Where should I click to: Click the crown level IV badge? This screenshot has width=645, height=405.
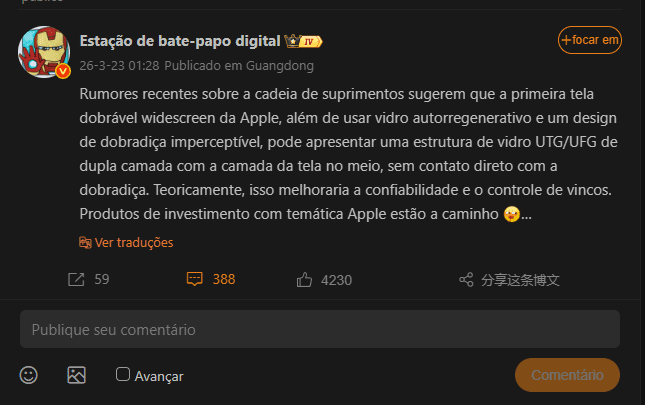click(x=304, y=41)
